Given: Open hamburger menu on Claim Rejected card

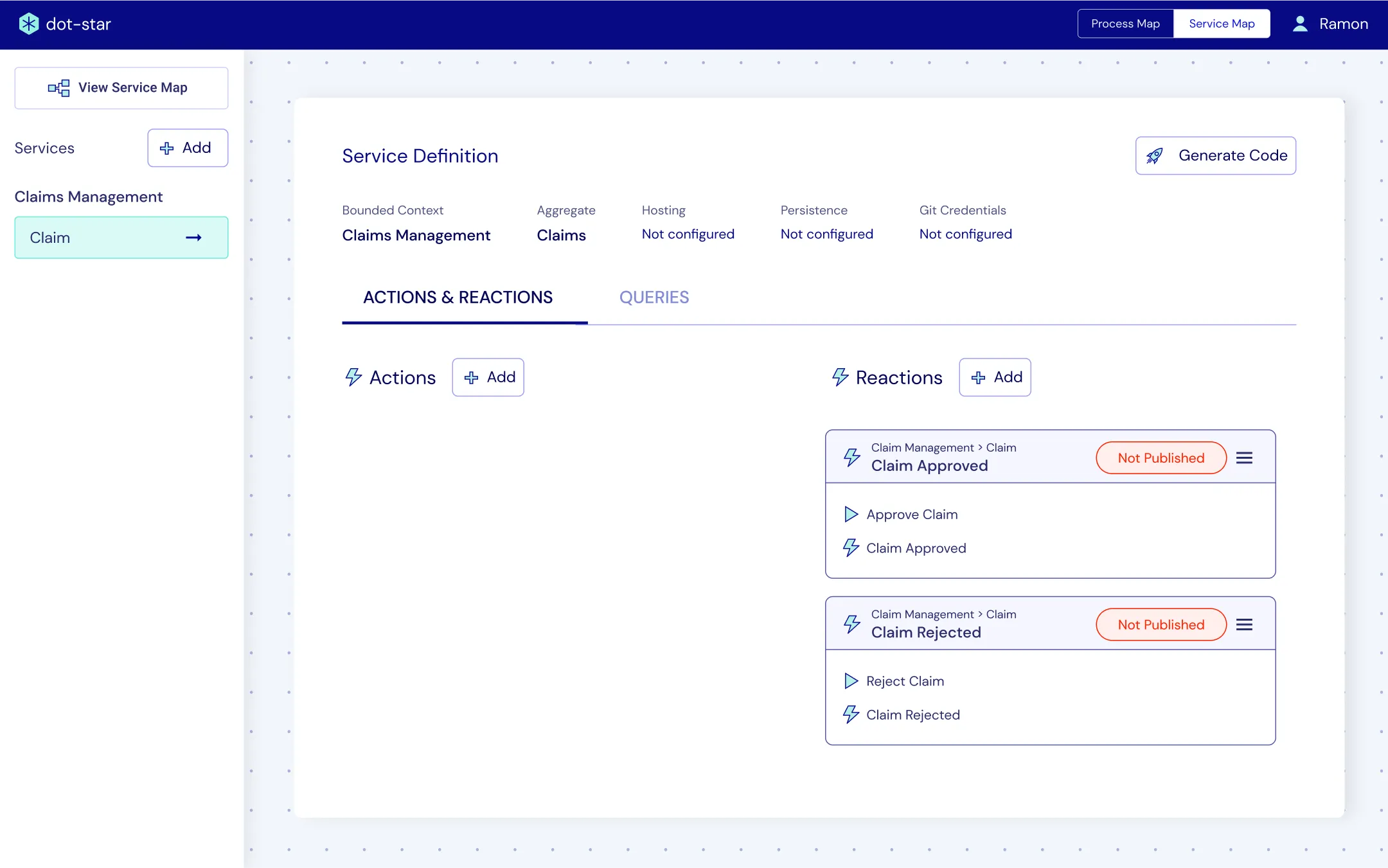Looking at the screenshot, I should coord(1244,624).
